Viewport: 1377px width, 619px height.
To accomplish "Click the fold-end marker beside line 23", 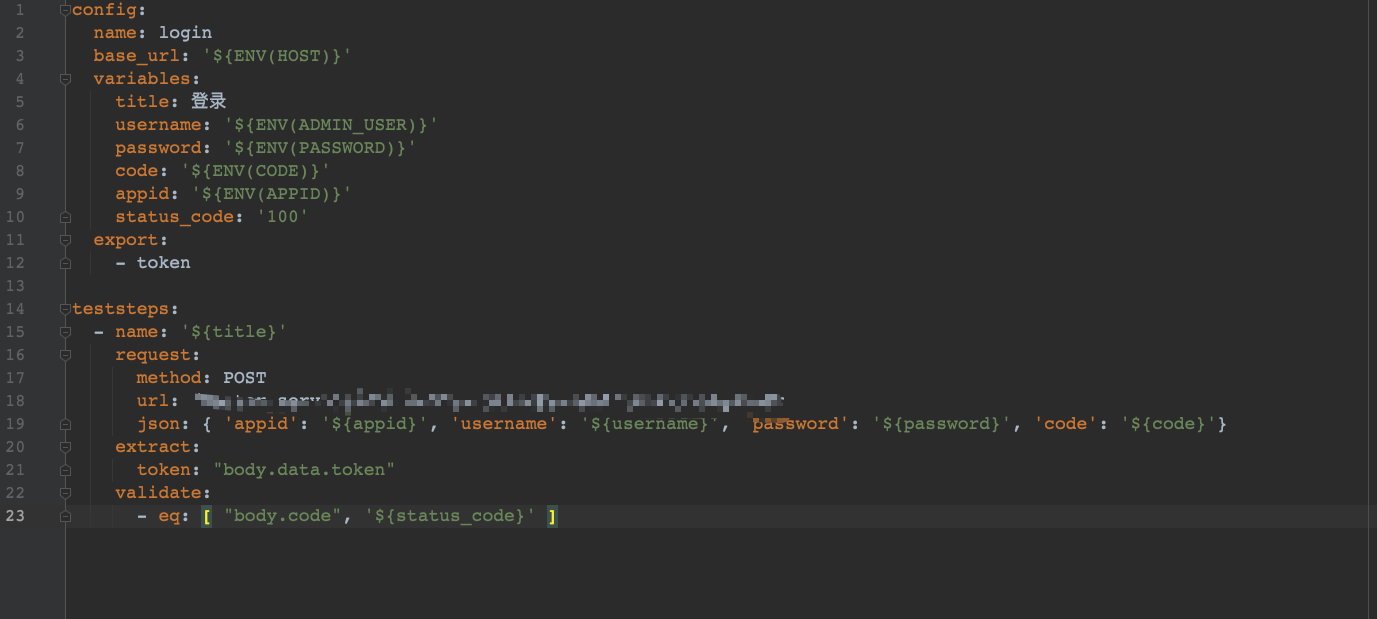I will 65,515.
